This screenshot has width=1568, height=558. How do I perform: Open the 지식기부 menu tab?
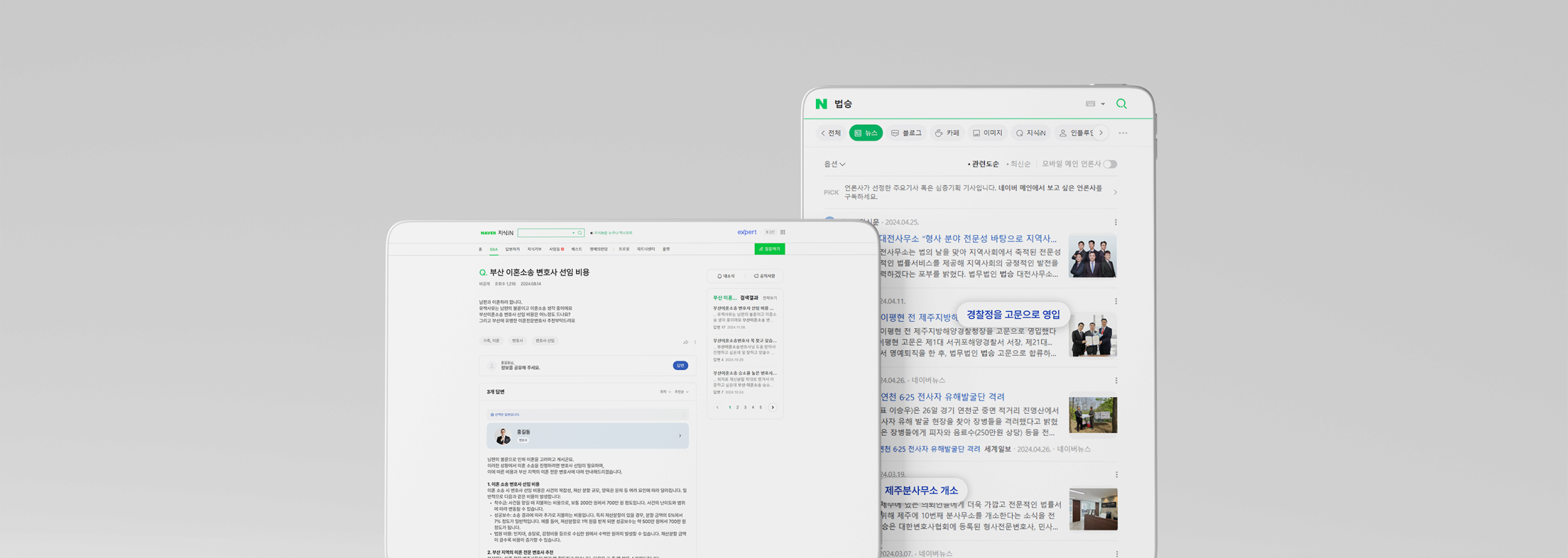(x=534, y=249)
